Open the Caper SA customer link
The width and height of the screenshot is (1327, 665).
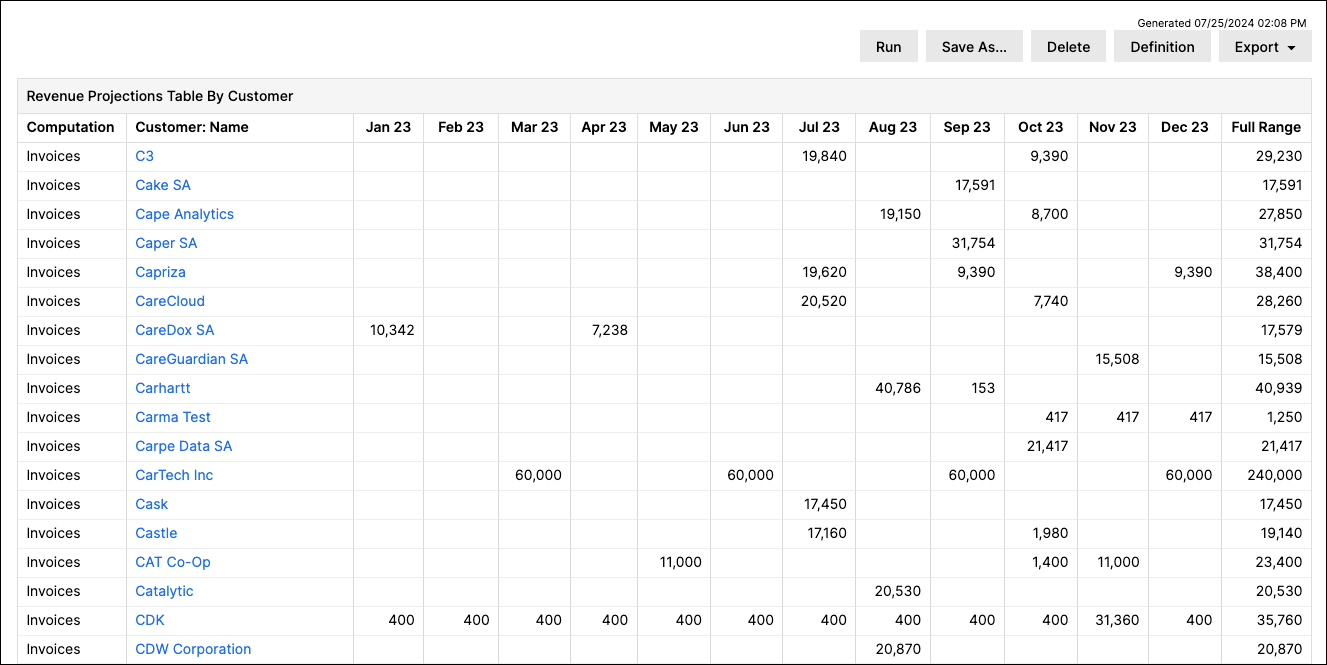[x=166, y=243]
